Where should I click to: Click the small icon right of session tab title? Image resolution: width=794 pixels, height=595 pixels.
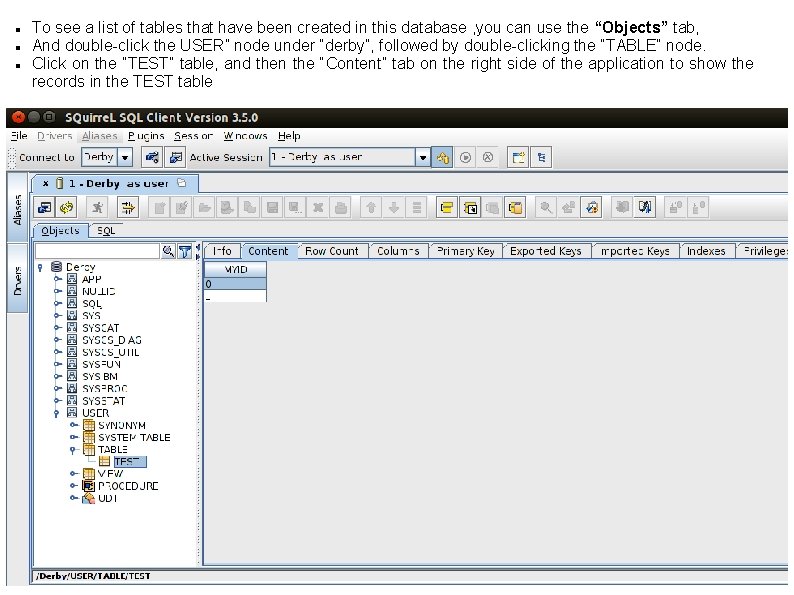pos(182,183)
